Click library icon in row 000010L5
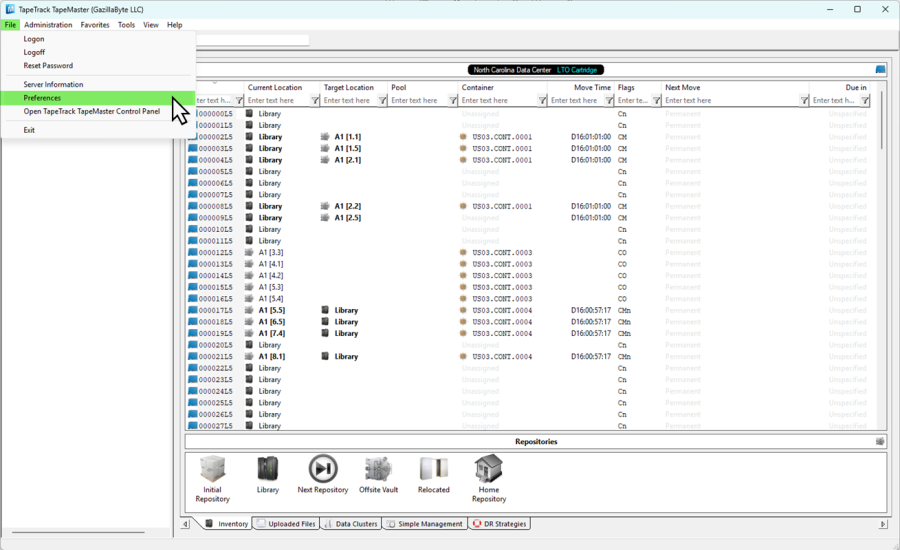 tap(249, 229)
